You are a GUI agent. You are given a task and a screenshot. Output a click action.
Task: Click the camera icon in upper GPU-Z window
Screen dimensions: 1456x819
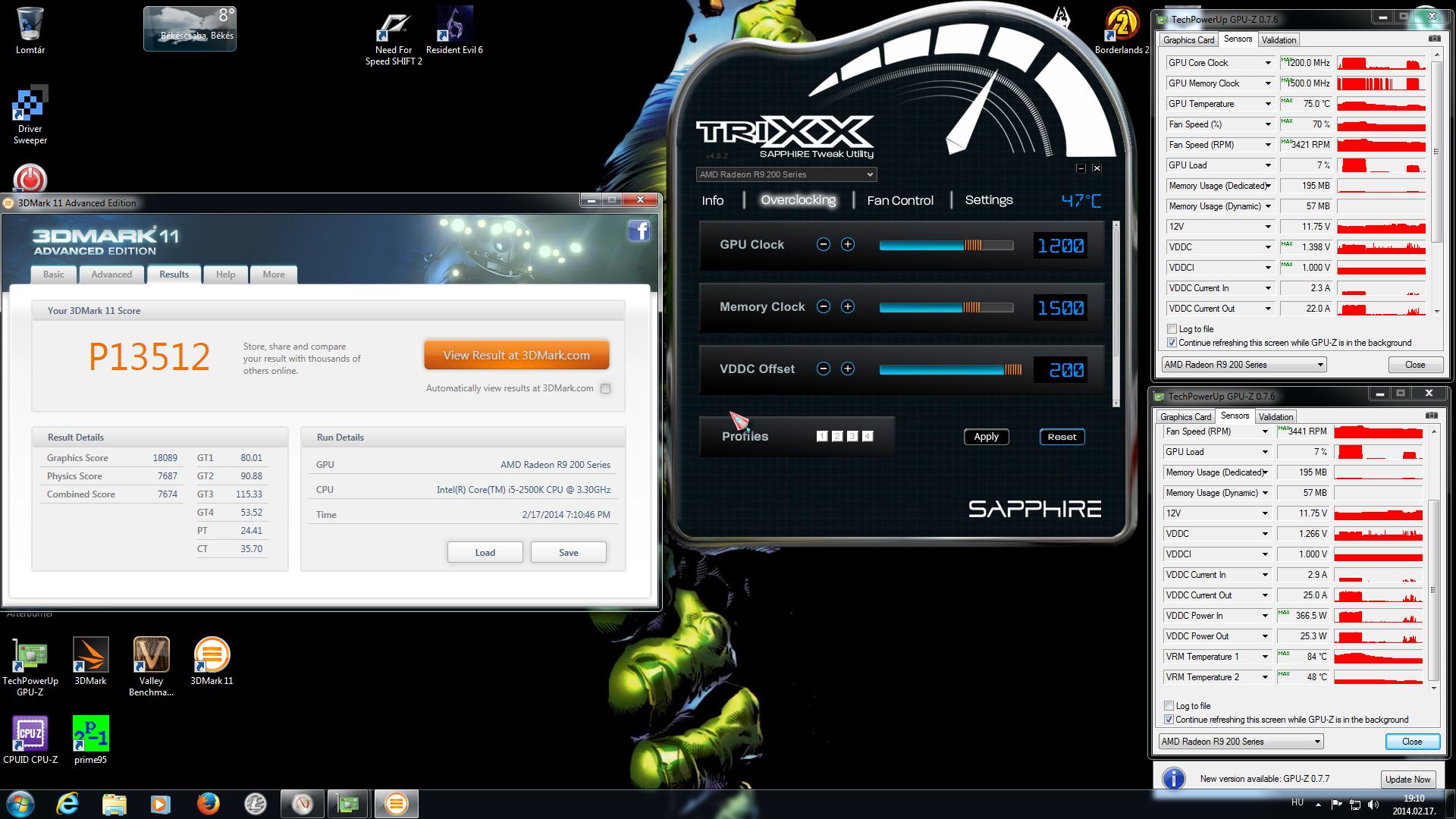pos(1434,39)
